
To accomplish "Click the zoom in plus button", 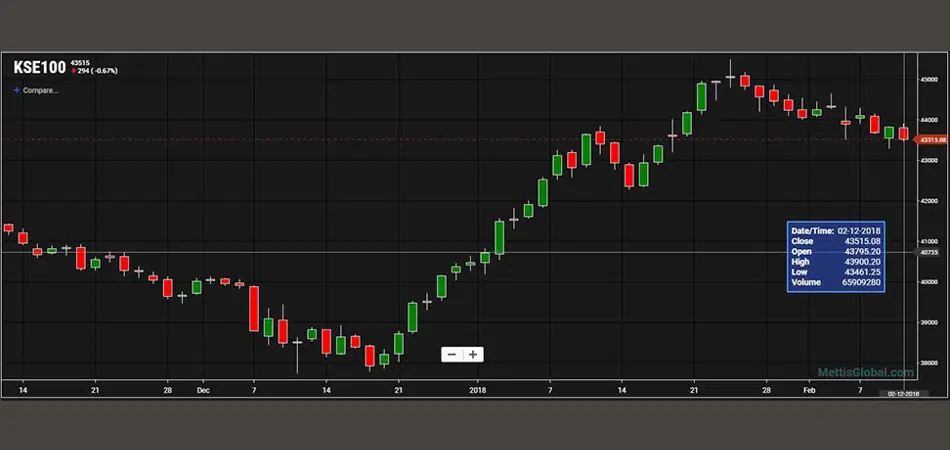I will pyautogui.click(x=473, y=354).
